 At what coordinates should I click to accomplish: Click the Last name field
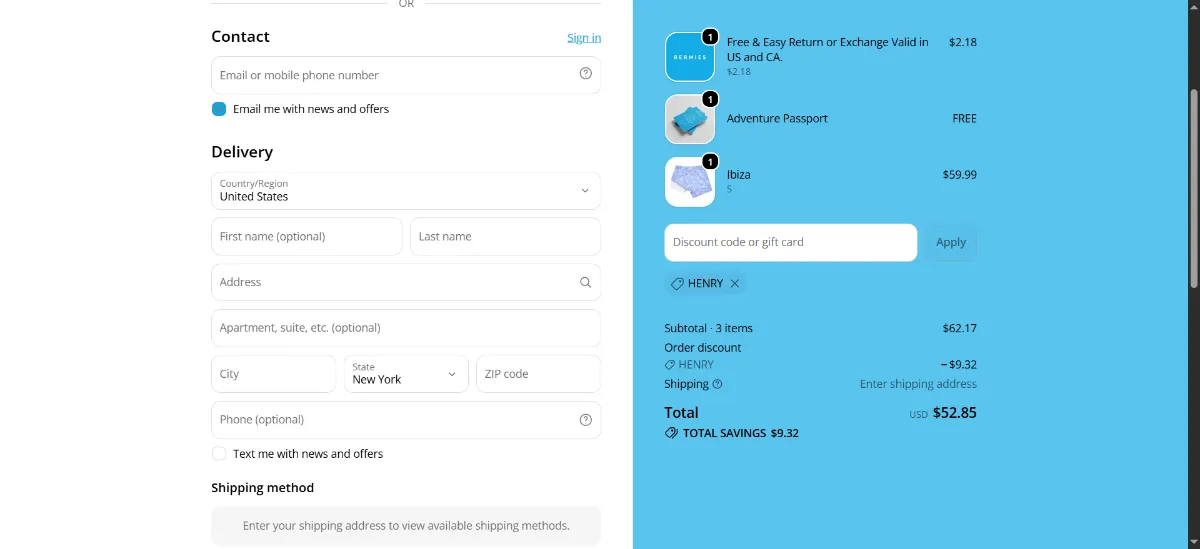(505, 237)
